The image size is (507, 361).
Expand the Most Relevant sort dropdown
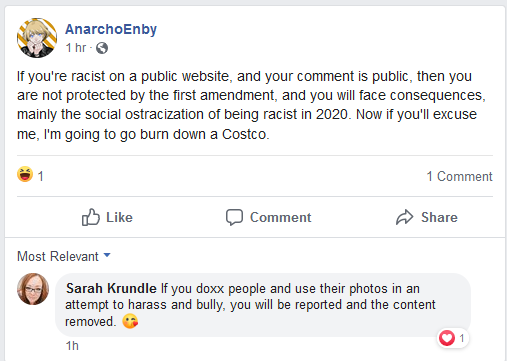64,256
